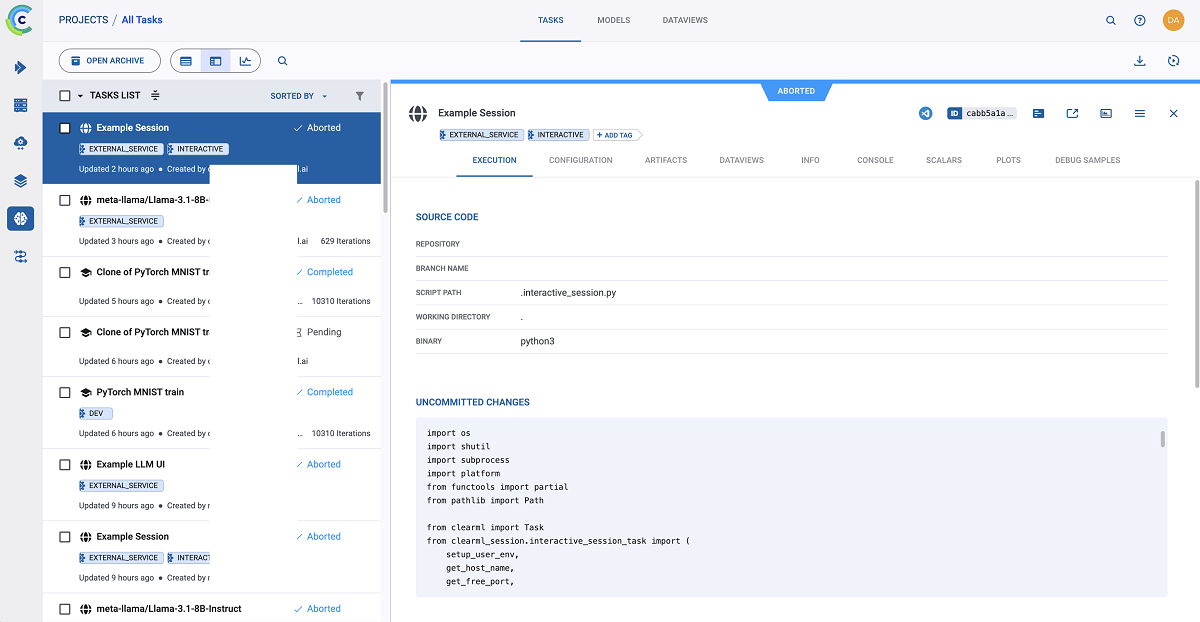Select the checkbox for the Example LLM UI task
Image resolution: width=1200 pixels, height=622 pixels.
point(65,465)
